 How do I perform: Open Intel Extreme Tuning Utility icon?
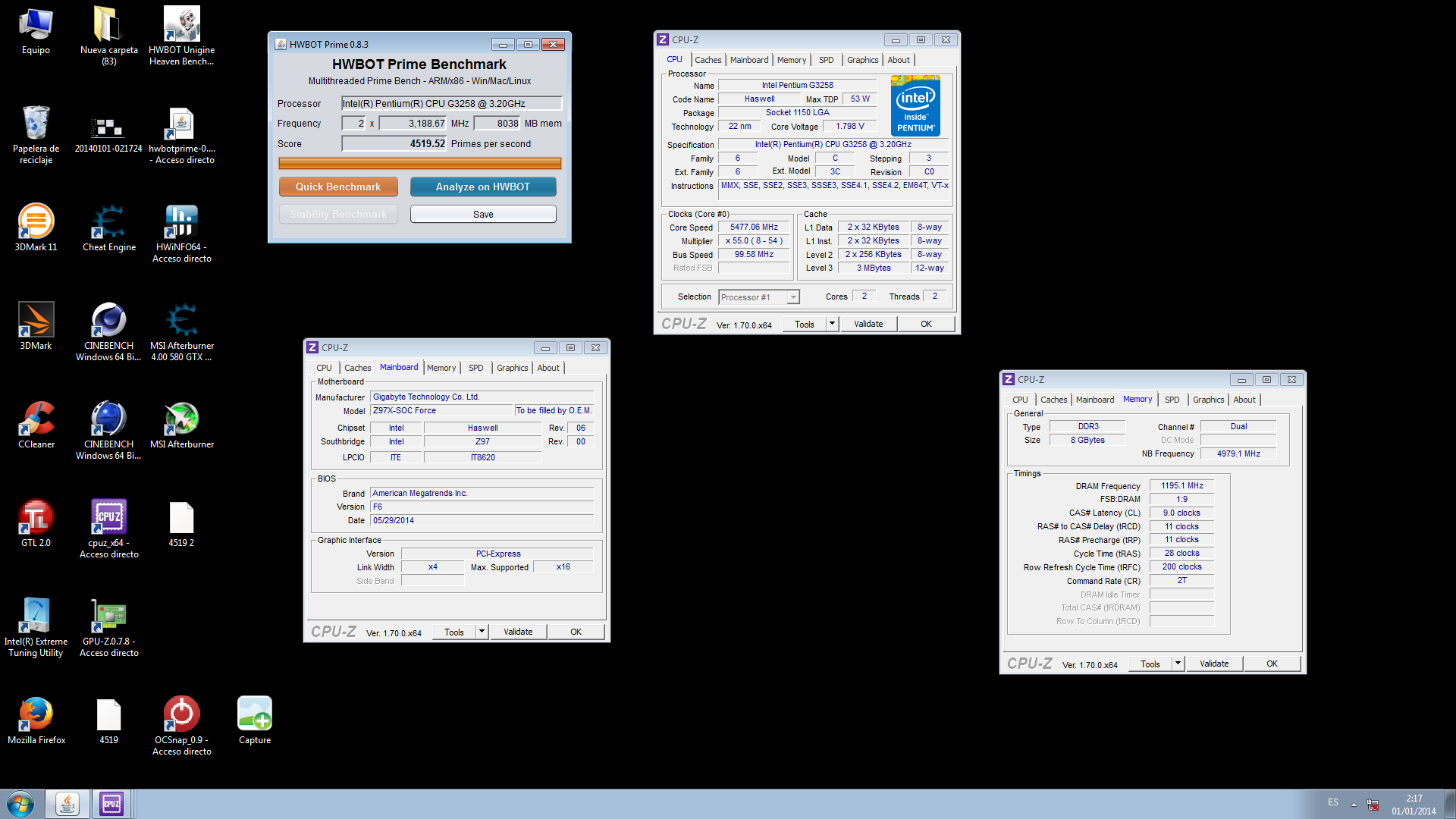36,627
